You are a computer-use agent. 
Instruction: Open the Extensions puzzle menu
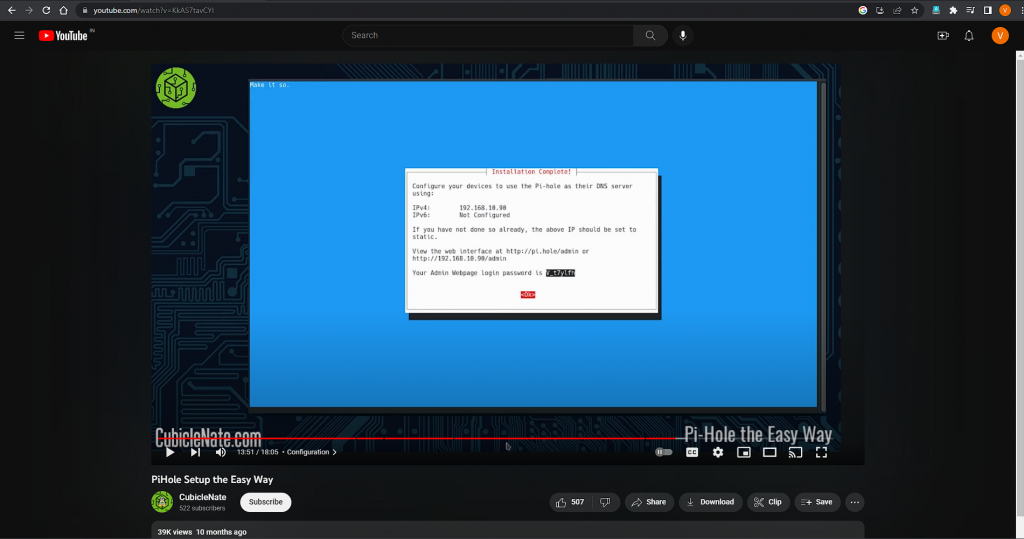coord(953,10)
